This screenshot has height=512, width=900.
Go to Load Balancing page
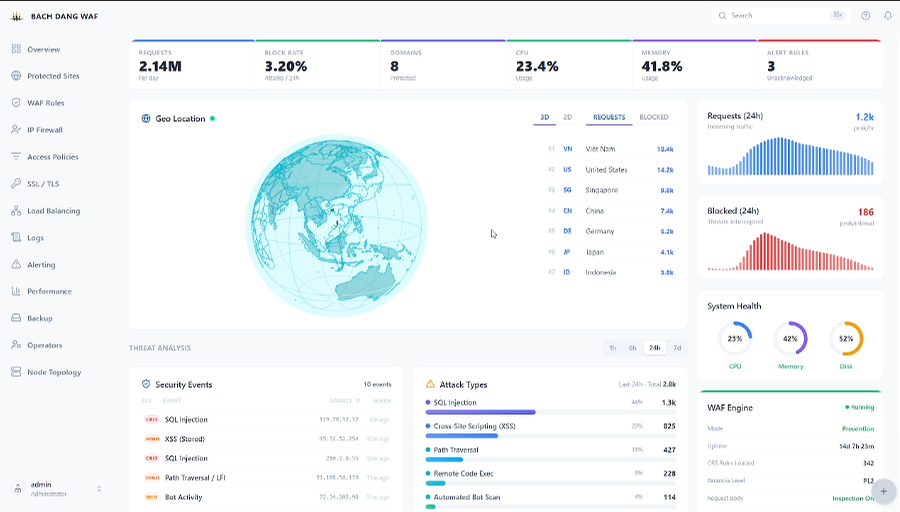click(x=54, y=211)
